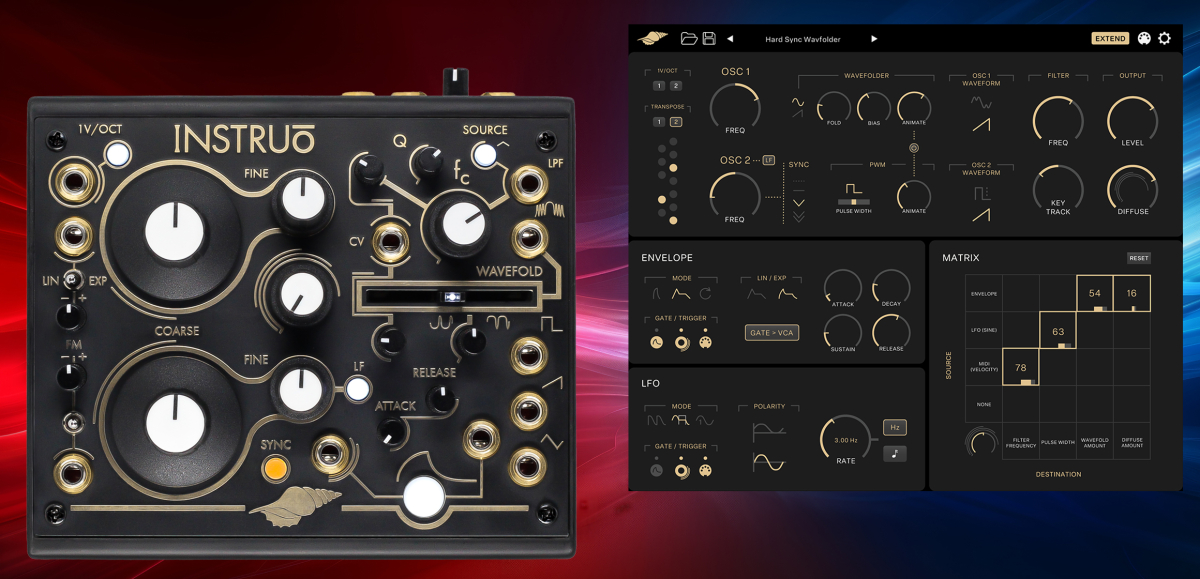Save preset using the floppy disk icon
Image resolution: width=1200 pixels, height=579 pixels.
(709, 38)
